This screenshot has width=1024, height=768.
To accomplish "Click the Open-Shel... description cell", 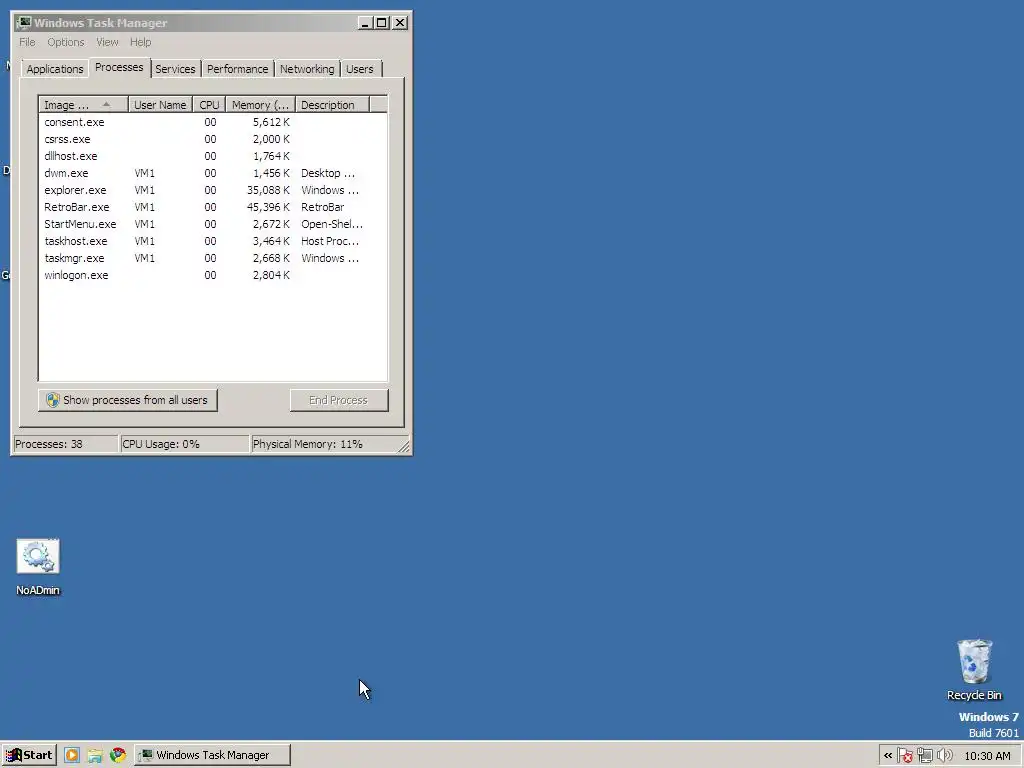I will tap(332, 224).
